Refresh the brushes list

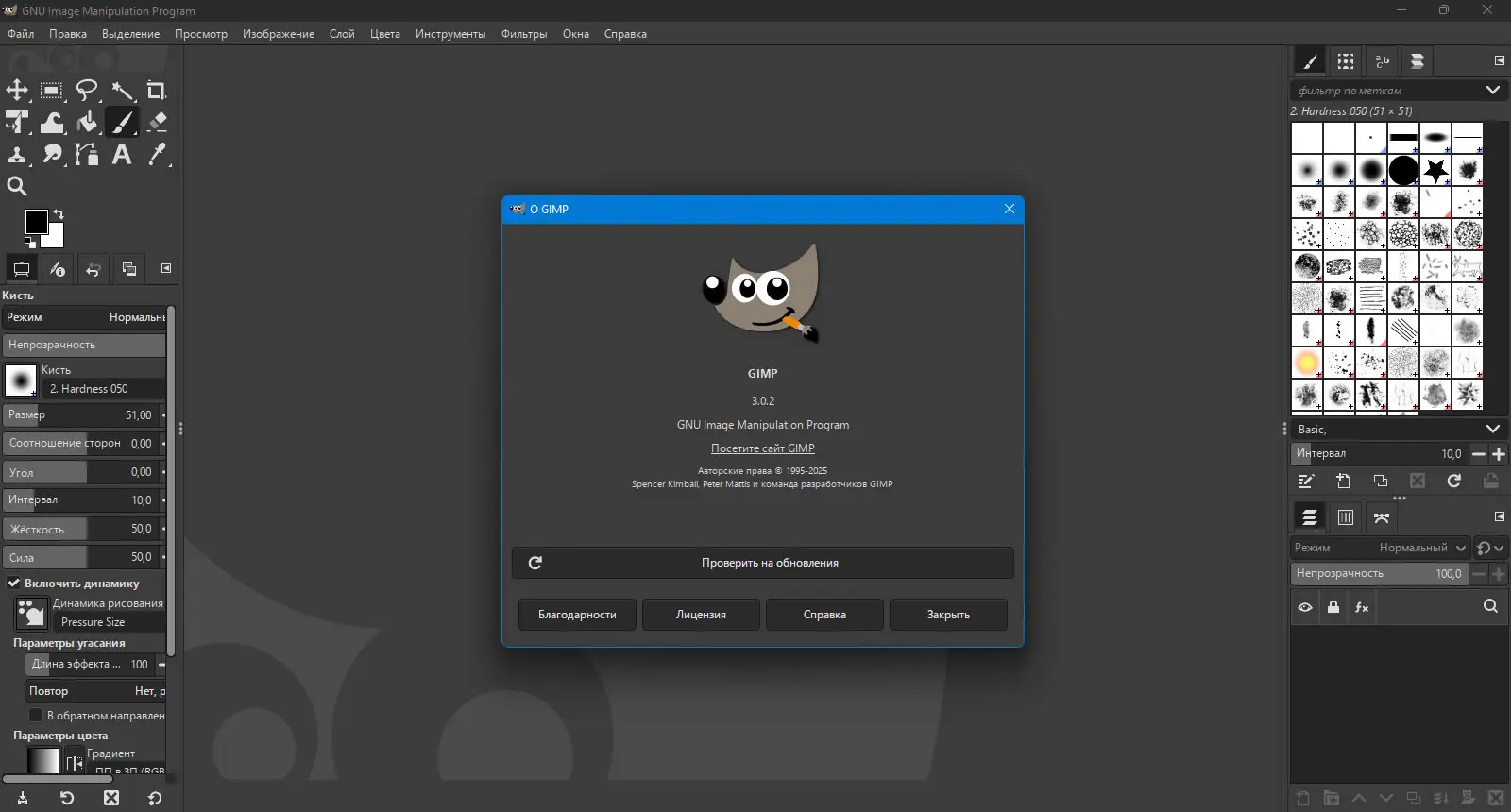[x=1454, y=482]
